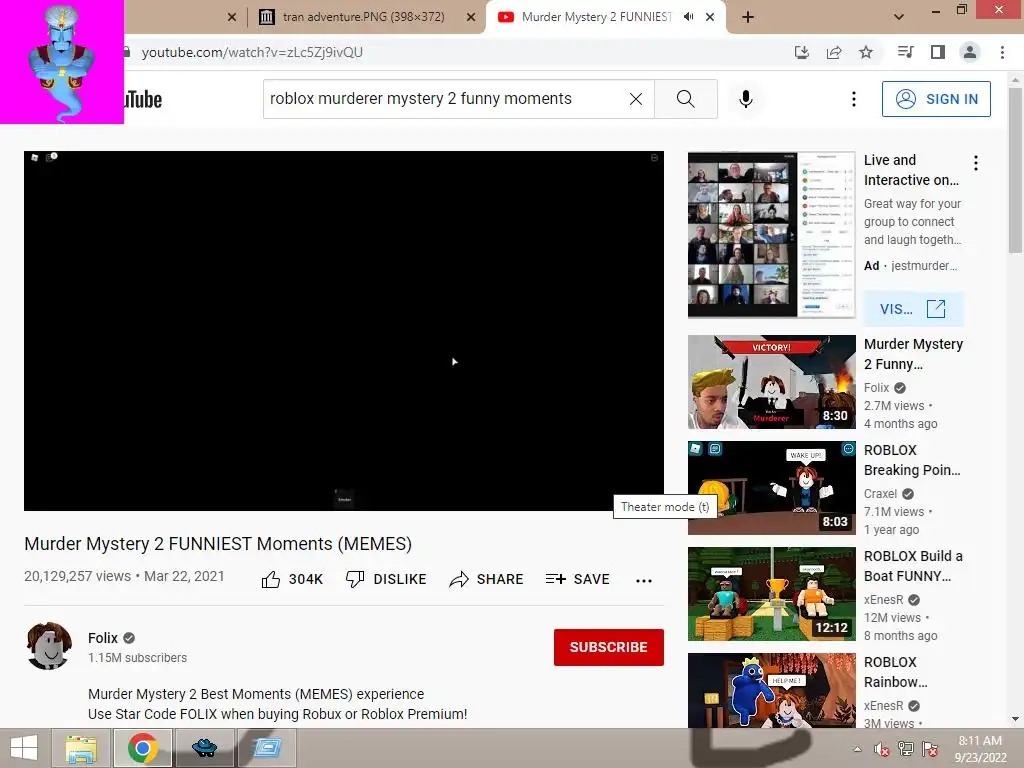Viewport: 1024px width, 768px height.
Task: Like the video with thumbs up
Action: [292, 579]
